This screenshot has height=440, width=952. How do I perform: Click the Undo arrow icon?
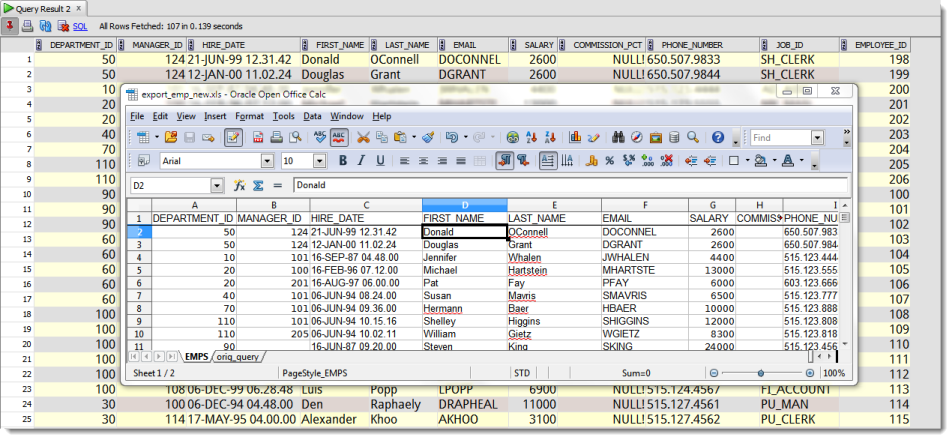pos(452,138)
